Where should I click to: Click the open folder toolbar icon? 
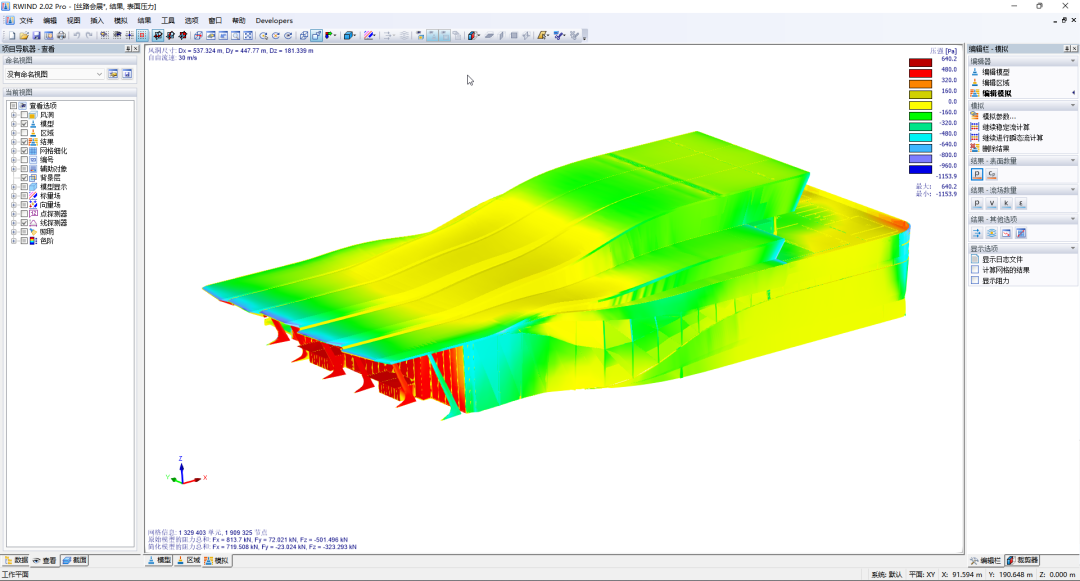click(x=24, y=35)
